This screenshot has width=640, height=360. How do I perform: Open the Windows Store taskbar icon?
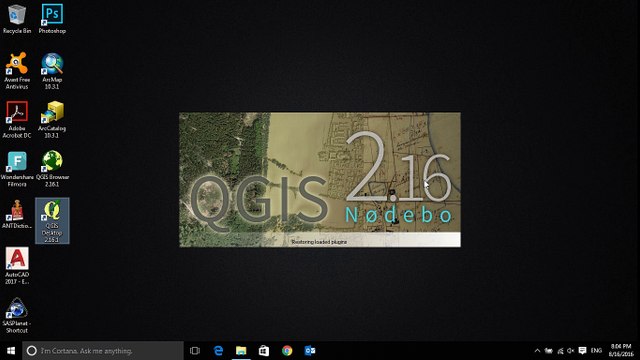[264, 351]
